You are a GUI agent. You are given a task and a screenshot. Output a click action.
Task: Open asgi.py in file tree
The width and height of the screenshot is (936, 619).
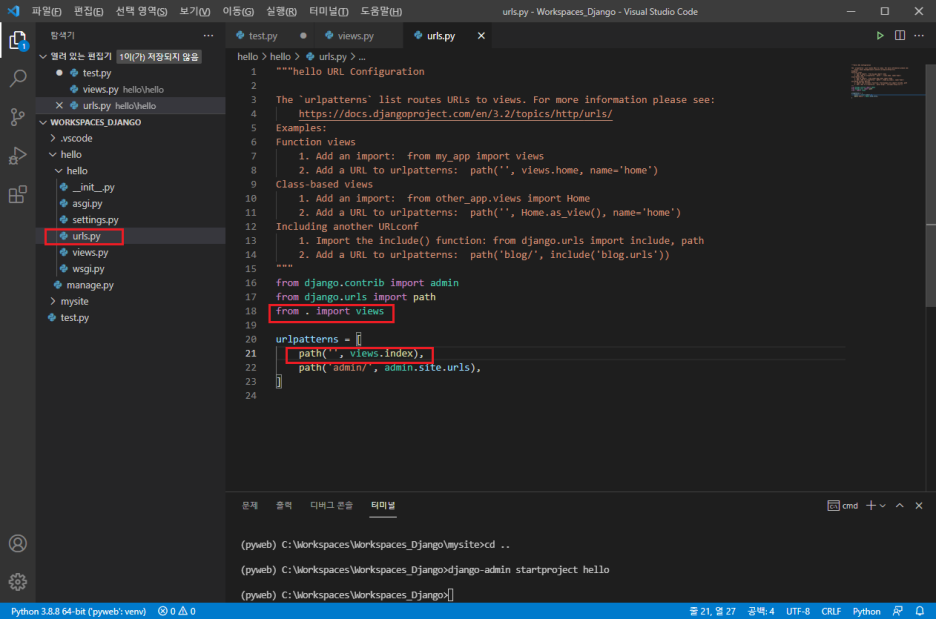pyautogui.click(x=87, y=204)
